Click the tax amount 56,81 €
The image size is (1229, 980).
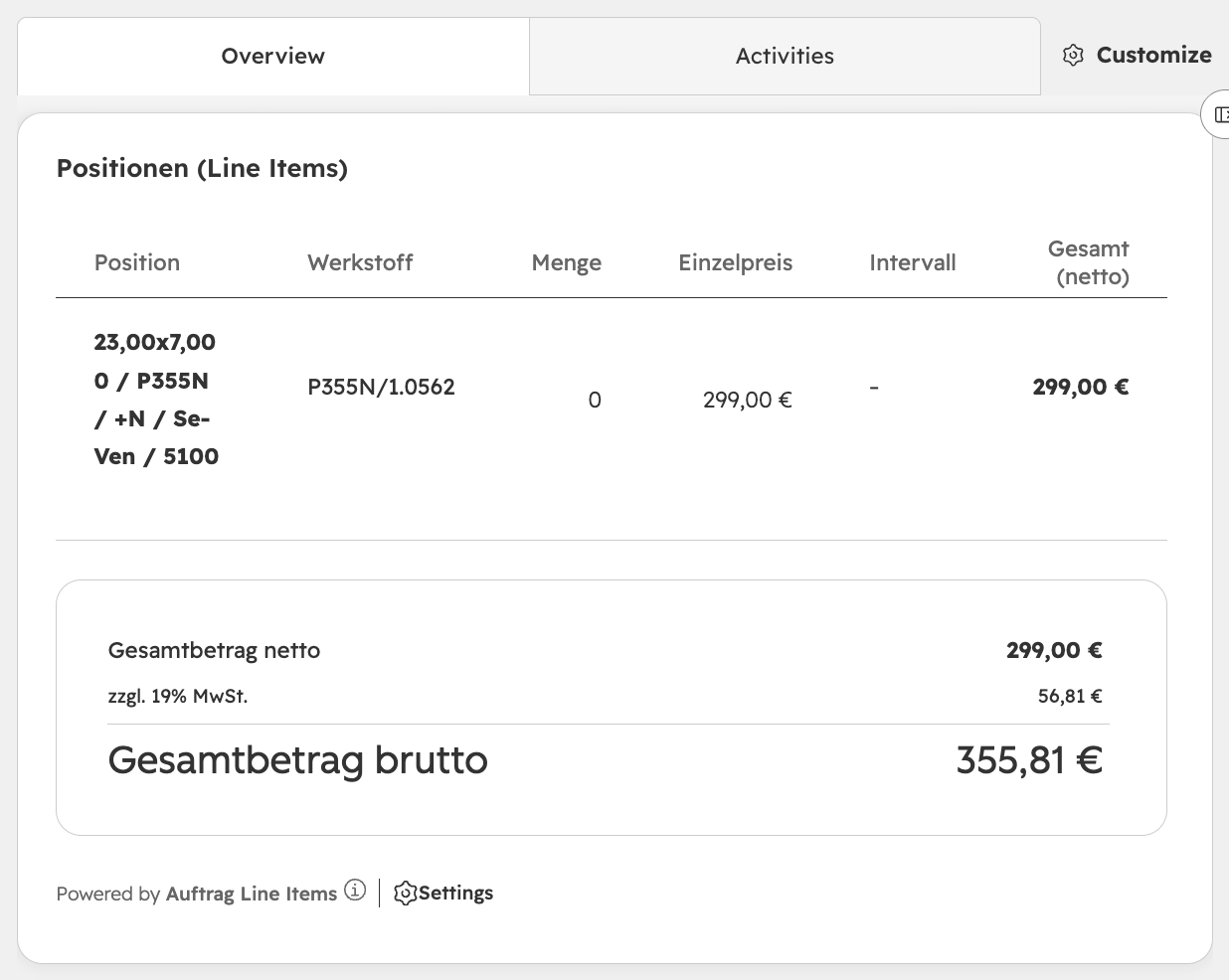click(1070, 696)
